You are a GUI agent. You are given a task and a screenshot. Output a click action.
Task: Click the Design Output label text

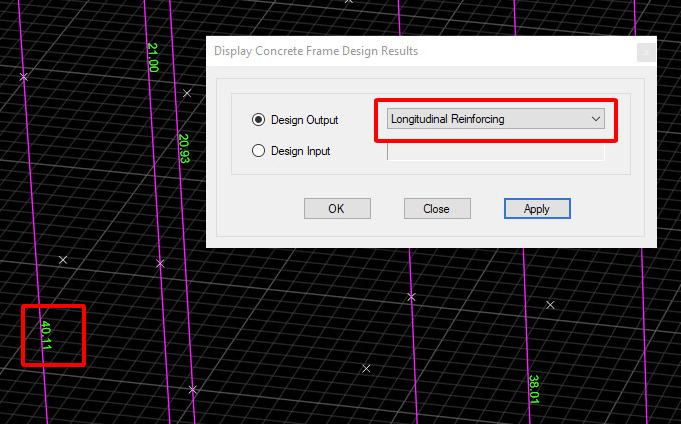point(305,120)
